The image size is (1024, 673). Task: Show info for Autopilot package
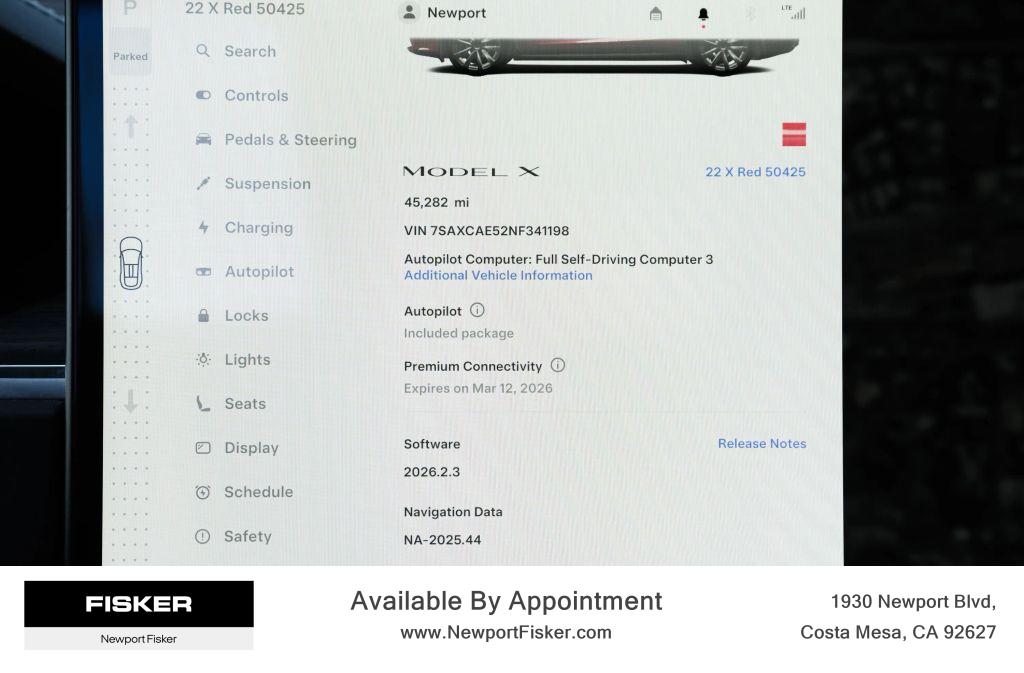pos(477,310)
